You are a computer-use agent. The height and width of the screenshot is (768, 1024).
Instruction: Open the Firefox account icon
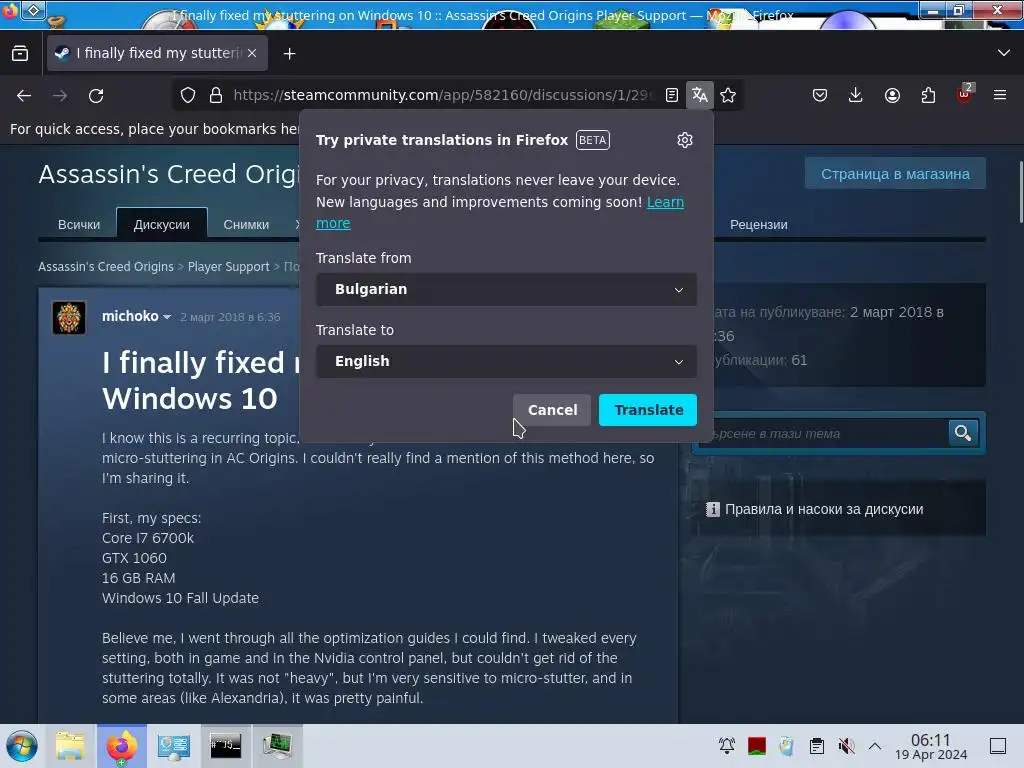click(892, 95)
